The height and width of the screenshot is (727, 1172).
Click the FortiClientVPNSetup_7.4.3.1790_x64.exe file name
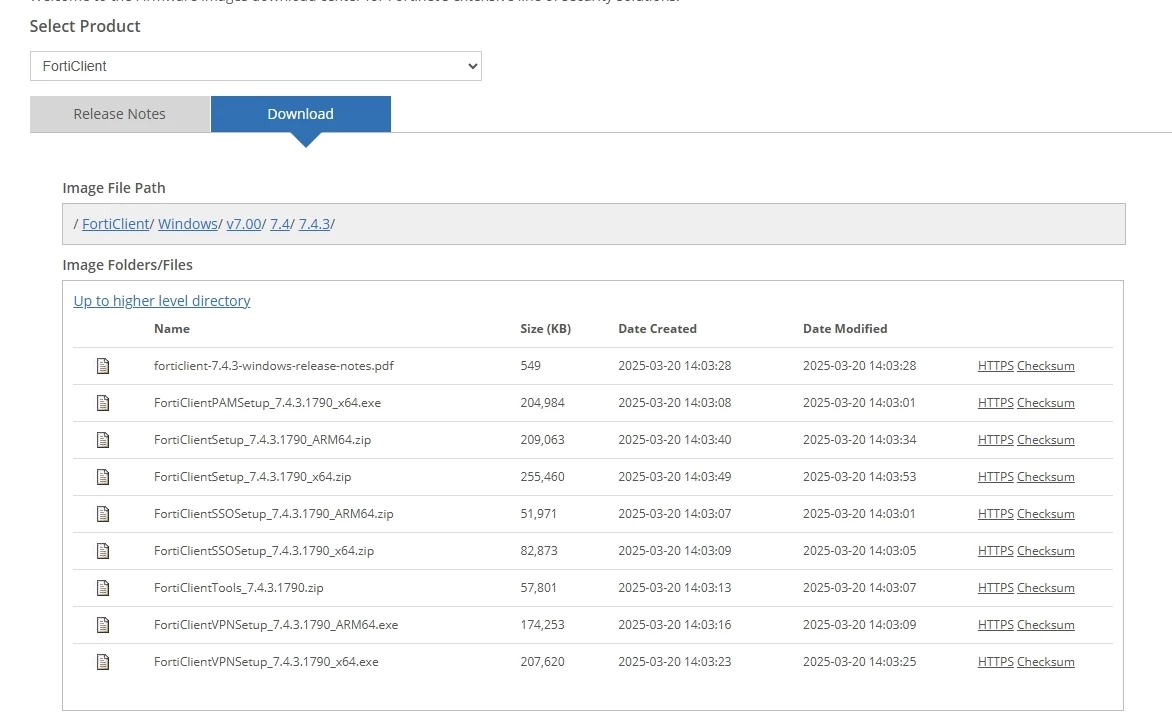click(266, 661)
